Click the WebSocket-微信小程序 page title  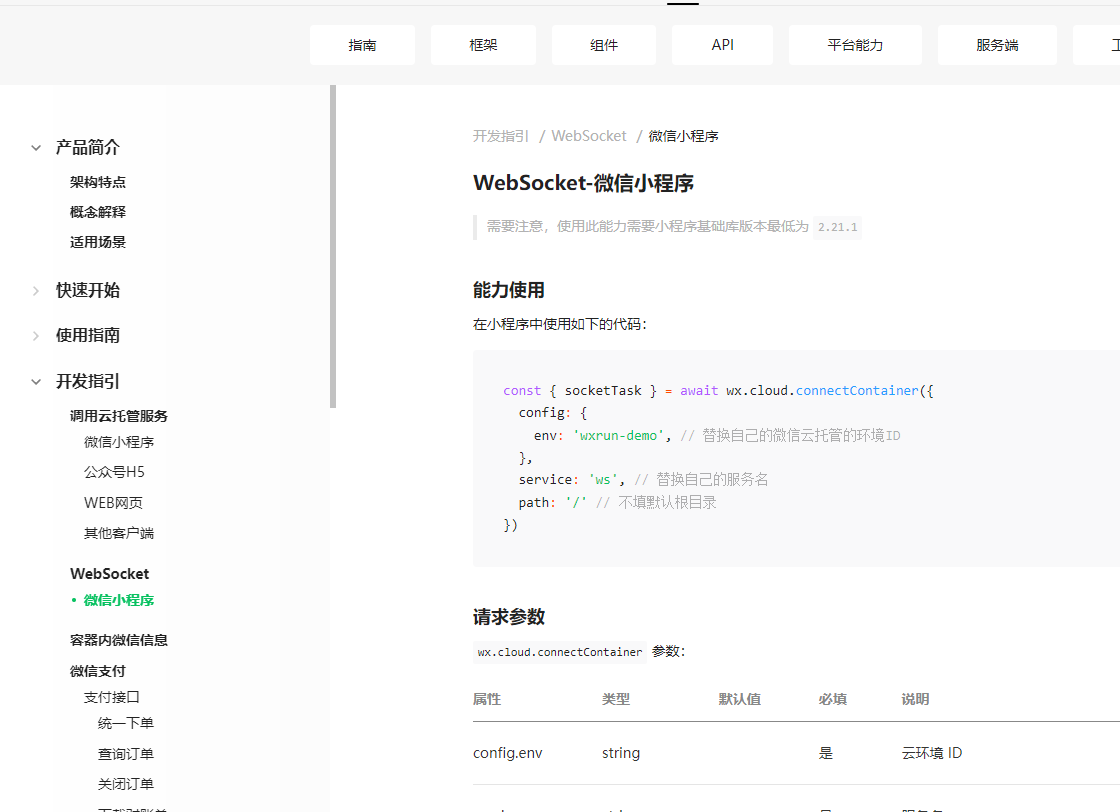pyautogui.click(x=583, y=183)
